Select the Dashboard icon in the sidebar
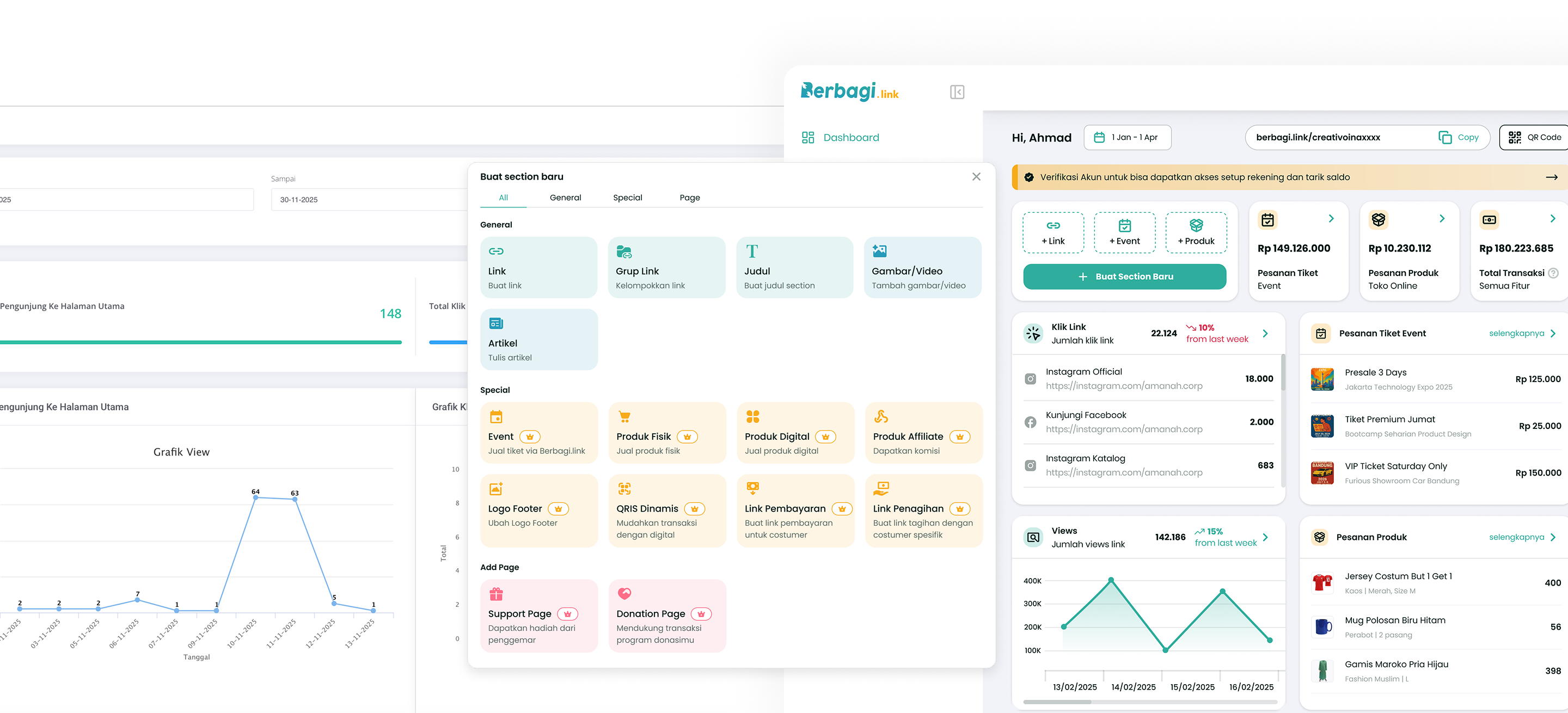Screen dimensions: 1568x713 coord(808,137)
